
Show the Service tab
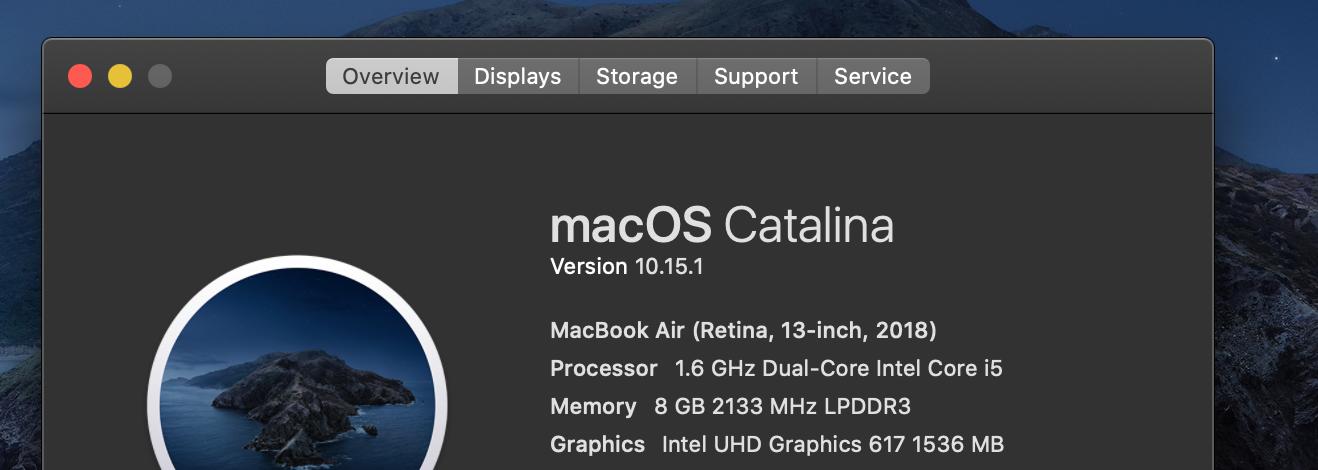(872, 76)
